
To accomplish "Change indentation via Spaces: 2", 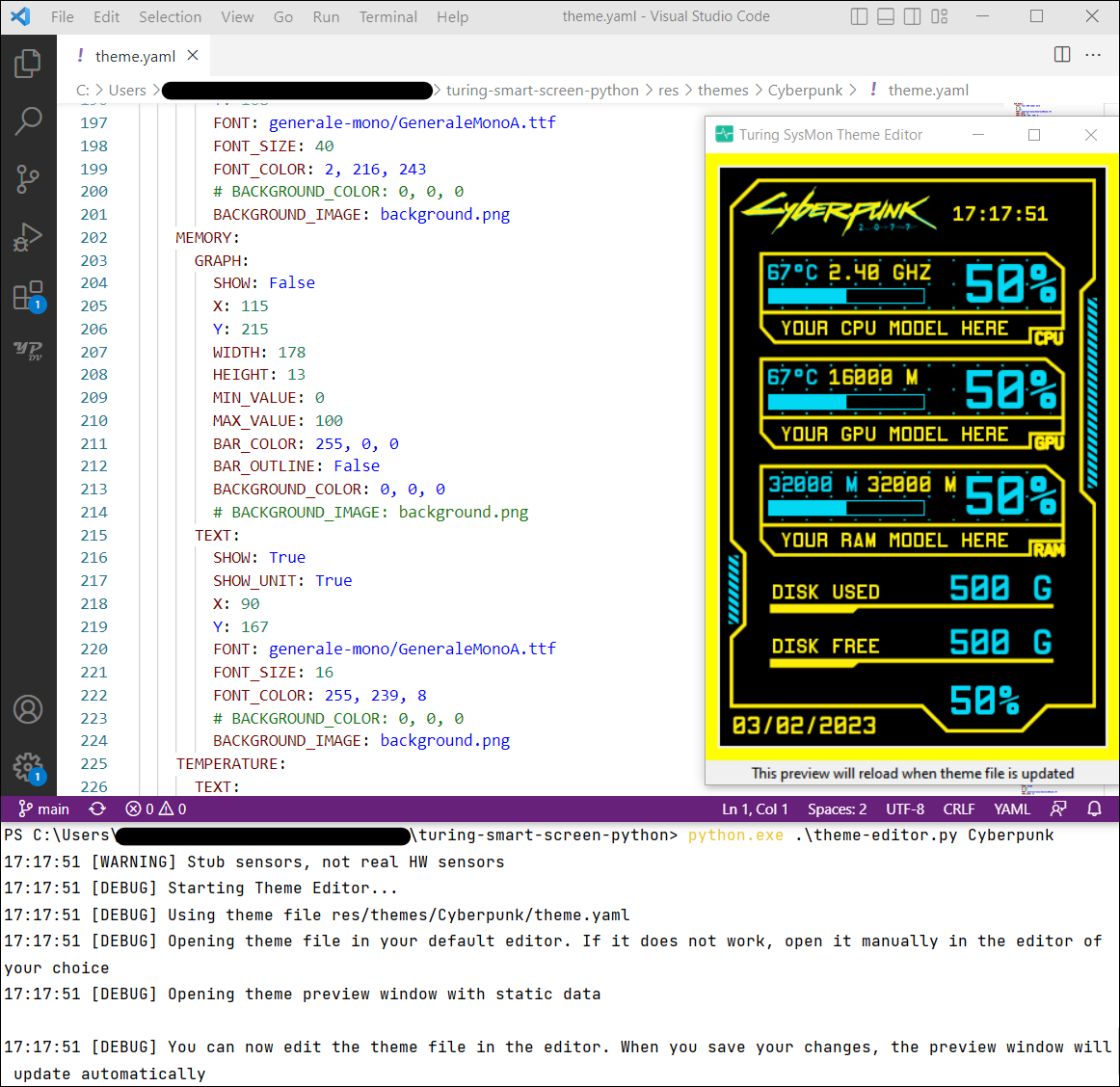I will 838,809.
